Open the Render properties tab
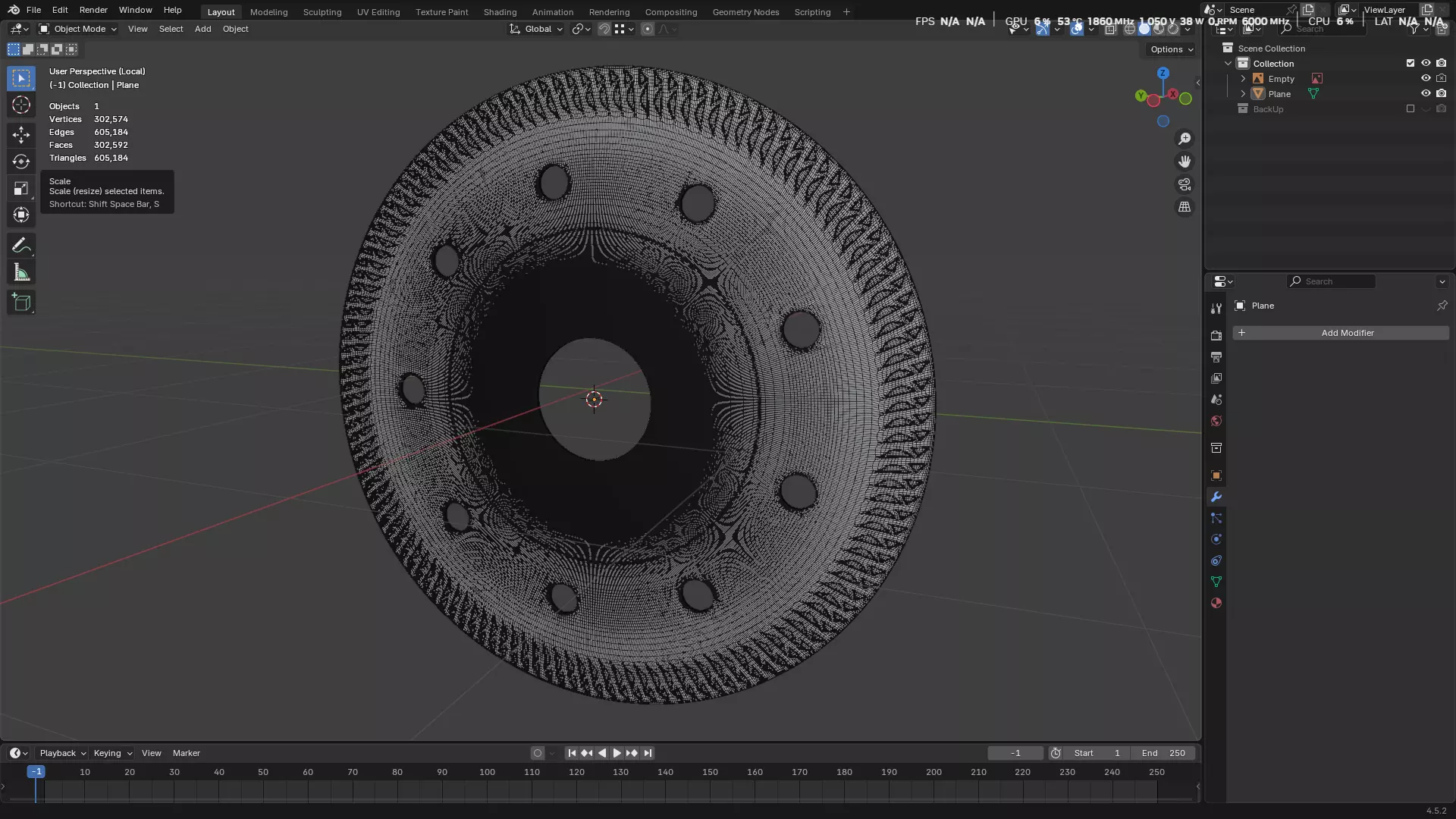This screenshot has width=1456, height=819. pos(1216,335)
